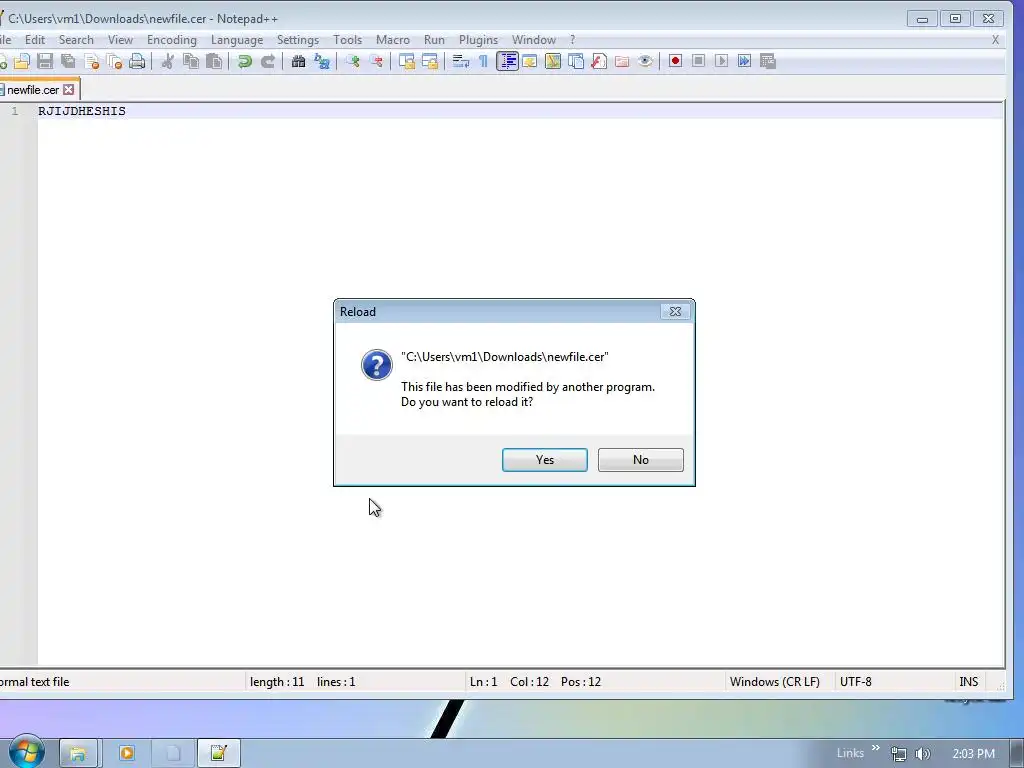1024x768 pixels.
Task: Click the INS status bar indicator
Action: [x=968, y=682]
